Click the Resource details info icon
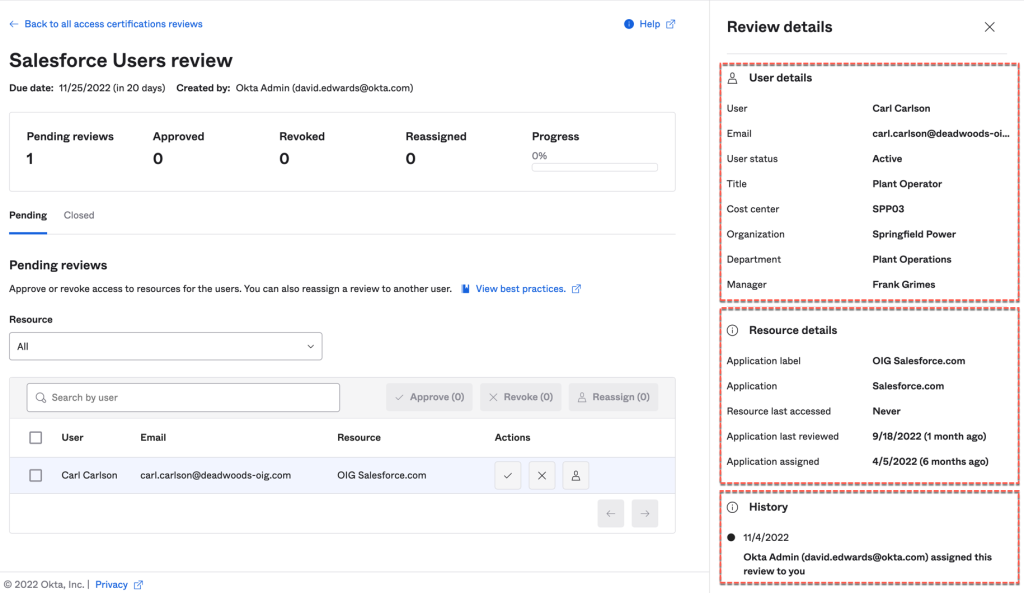The height and width of the screenshot is (593, 1024). 732,330
